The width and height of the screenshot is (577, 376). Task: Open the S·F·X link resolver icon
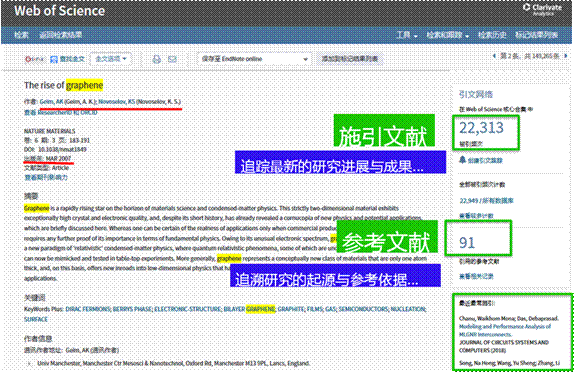coord(34,59)
